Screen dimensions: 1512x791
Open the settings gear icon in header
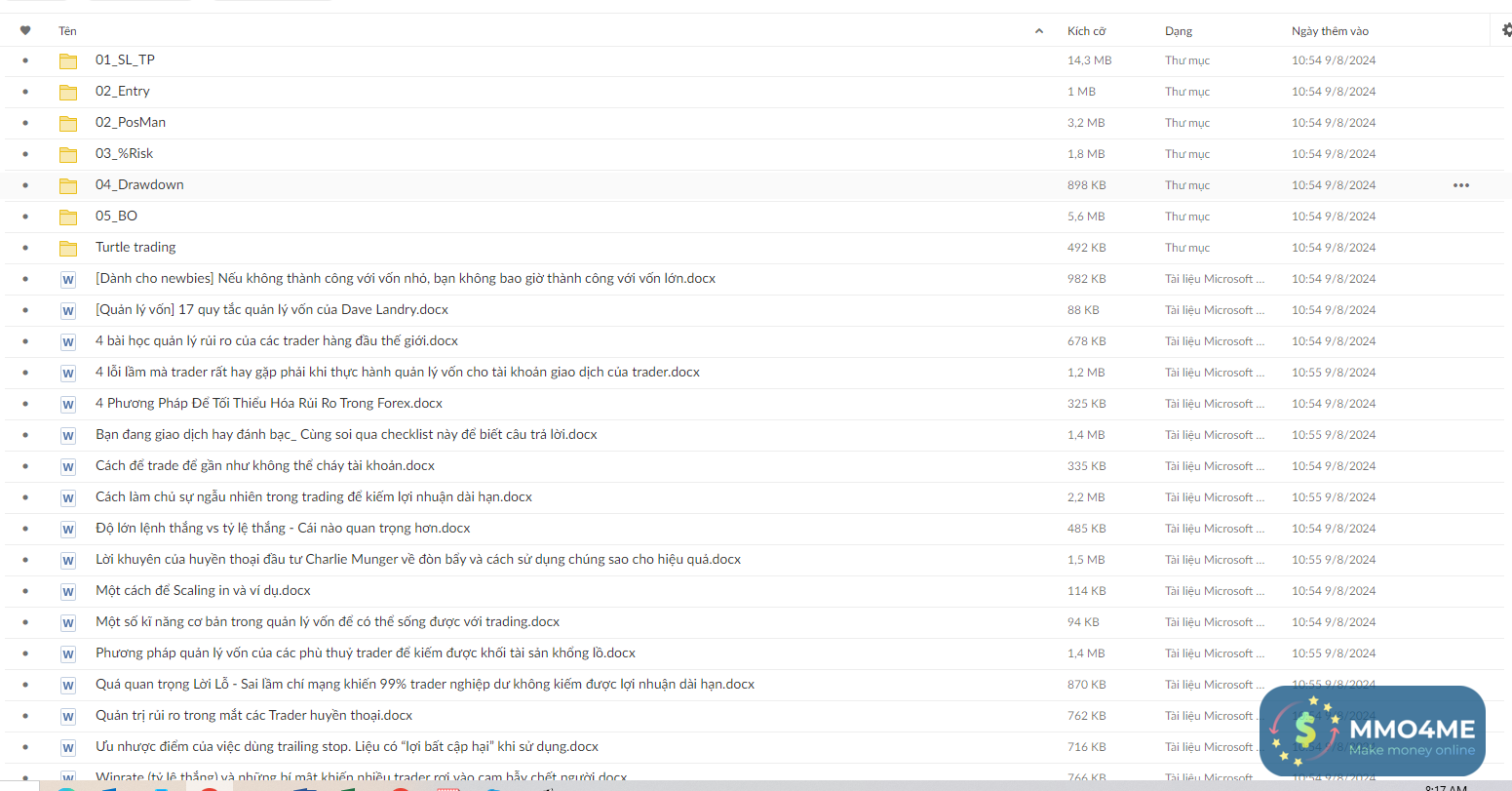[x=1507, y=30]
